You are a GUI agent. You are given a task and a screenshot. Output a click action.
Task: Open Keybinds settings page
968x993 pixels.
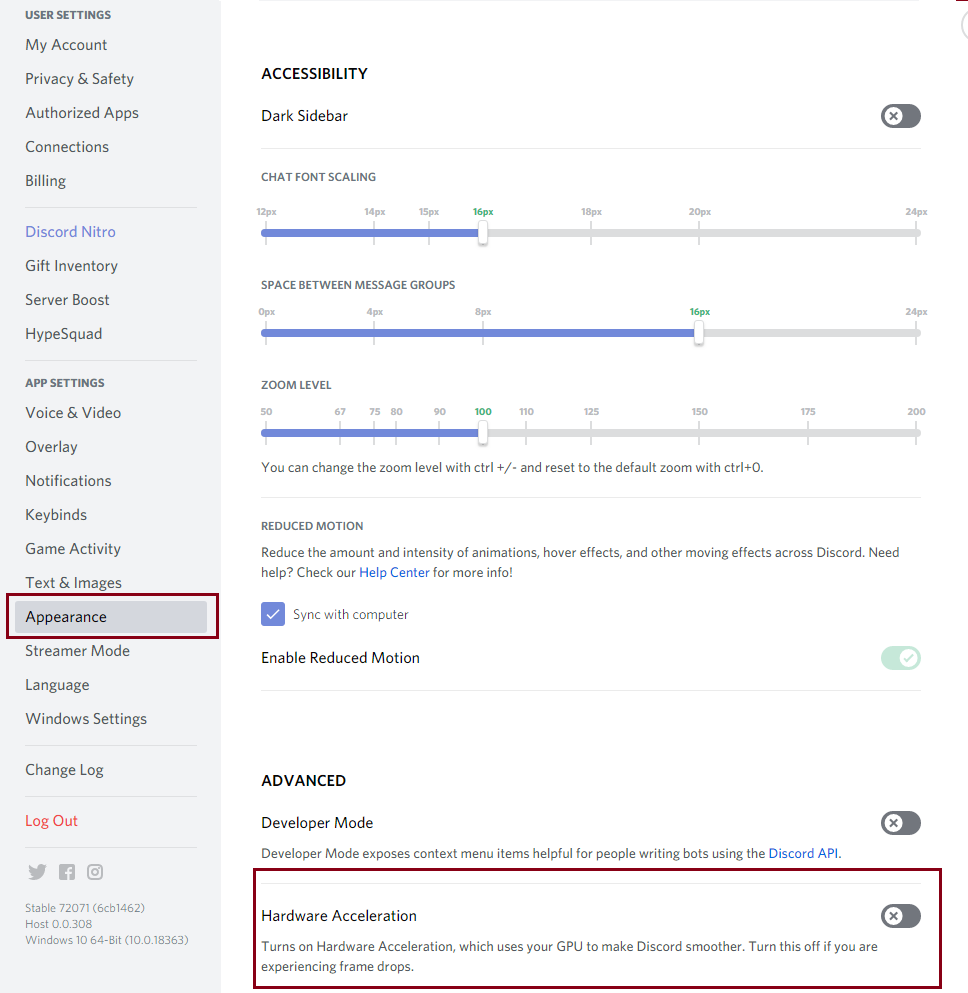(56, 515)
